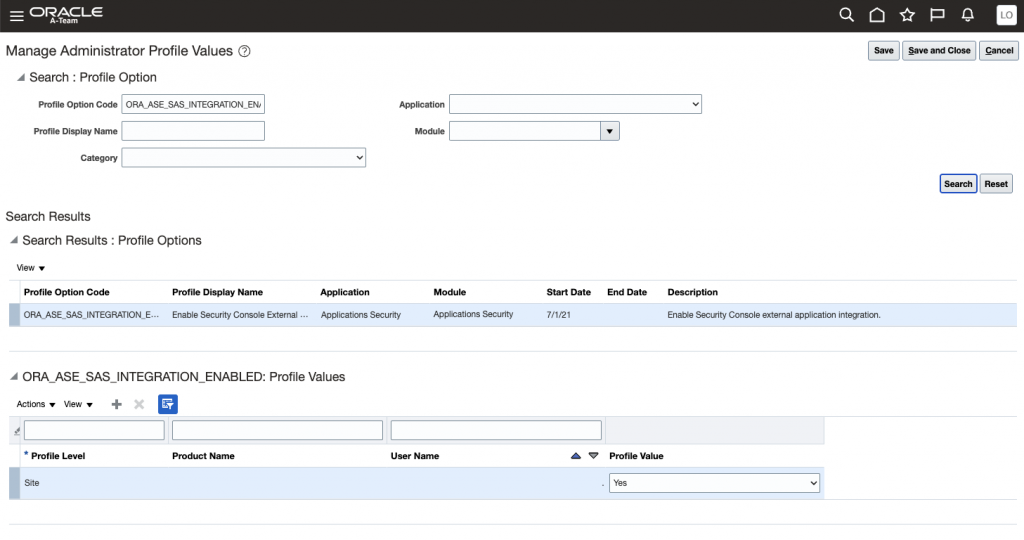This screenshot has height=540, width=1024.
Task: Sort User Name column ascending
Action: (x=575, y=456)
